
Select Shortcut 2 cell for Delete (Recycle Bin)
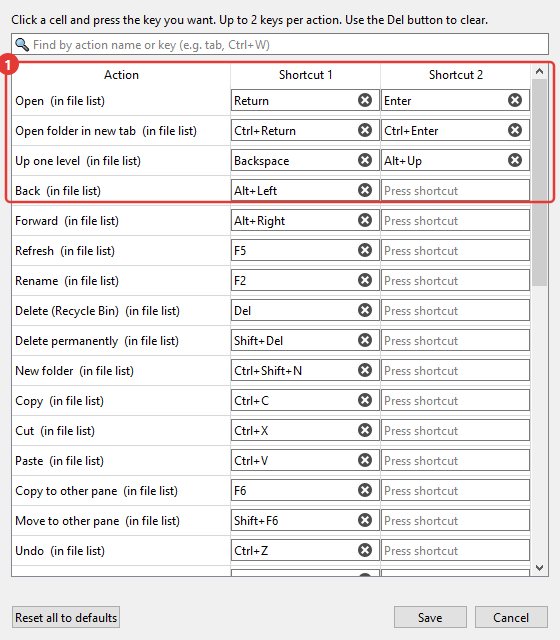[x=455, y=311]
